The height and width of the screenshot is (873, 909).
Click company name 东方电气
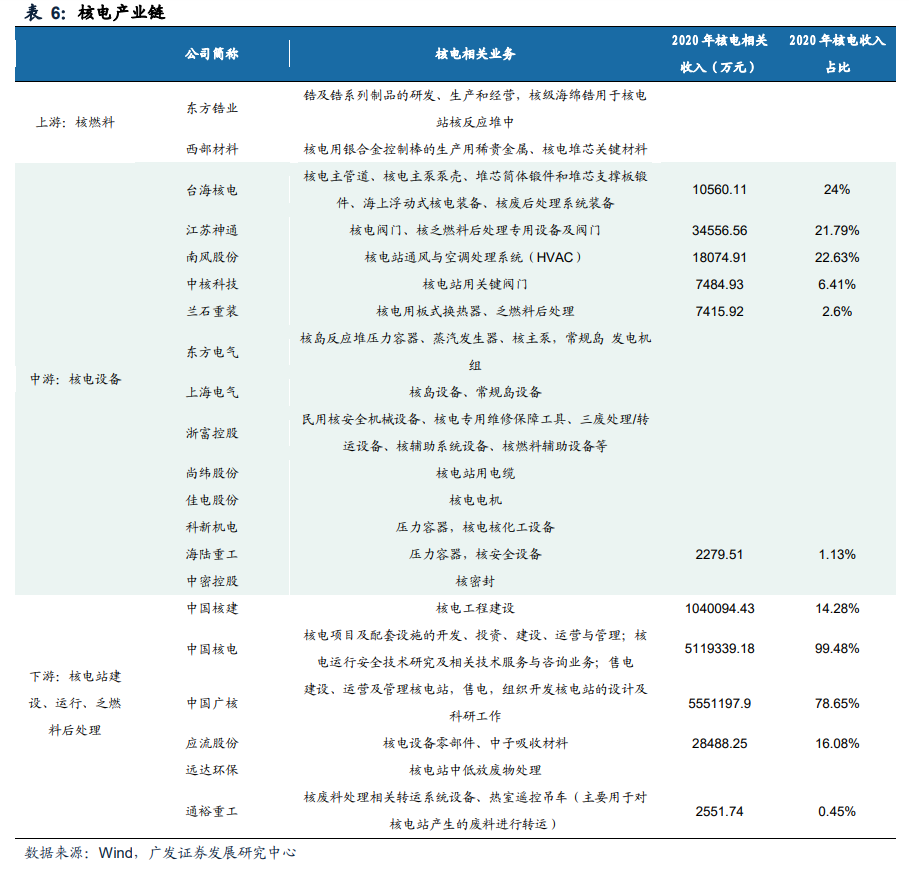point(212,352)
